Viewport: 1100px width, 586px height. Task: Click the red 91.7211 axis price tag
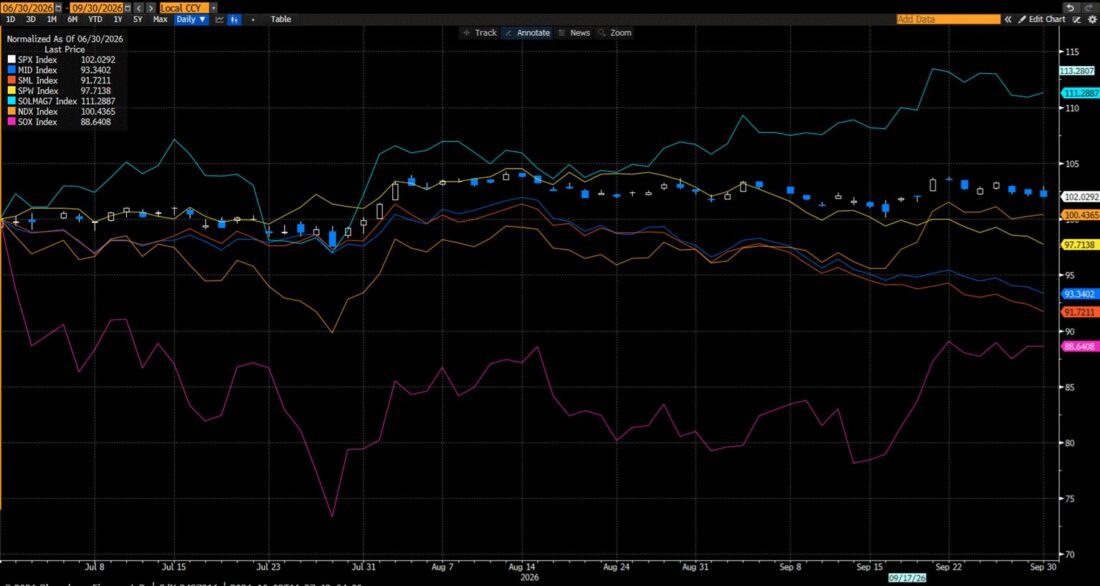(1080, 312)
